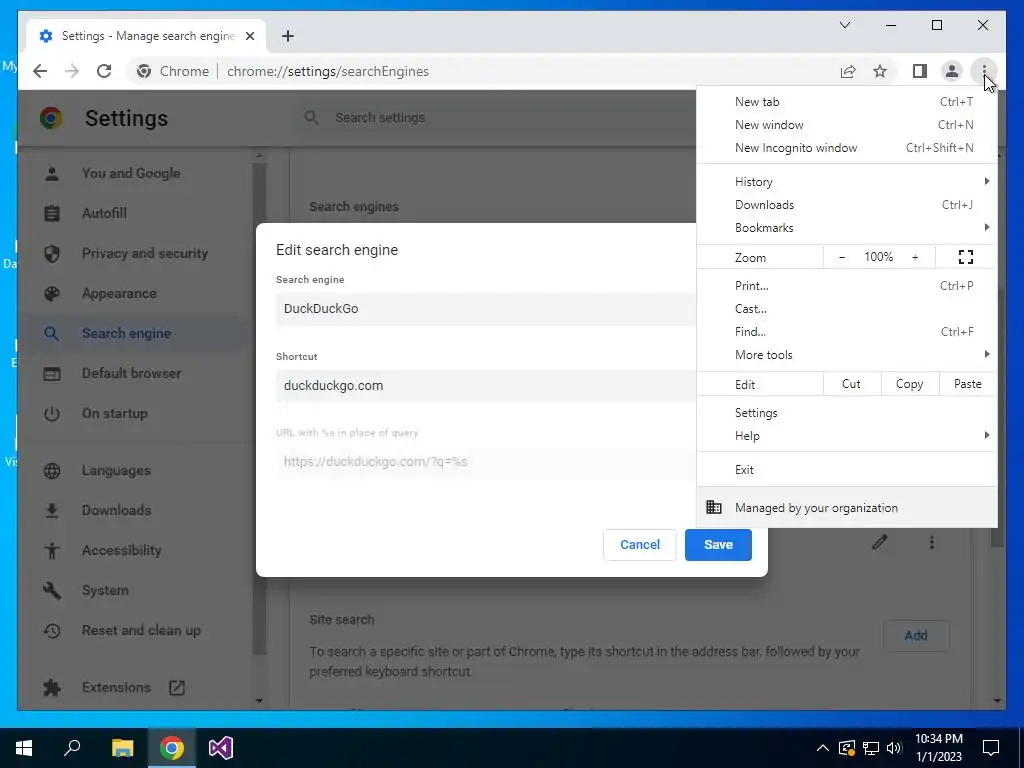1024x768 pixels.
Task: Expand the Help submenu
Action: [x=847, y=436]
